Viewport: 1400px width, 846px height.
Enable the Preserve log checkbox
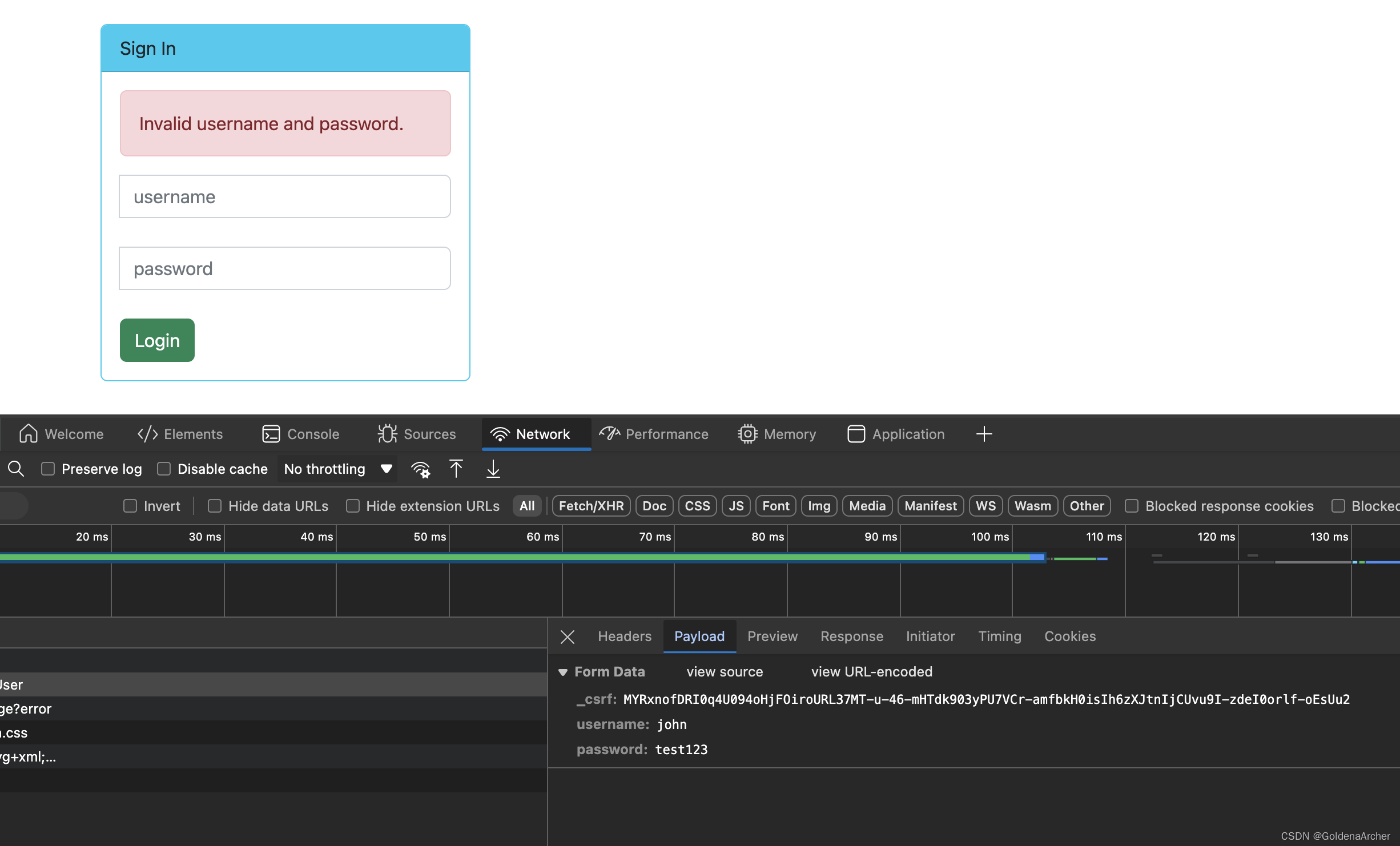tap(48, 469)
